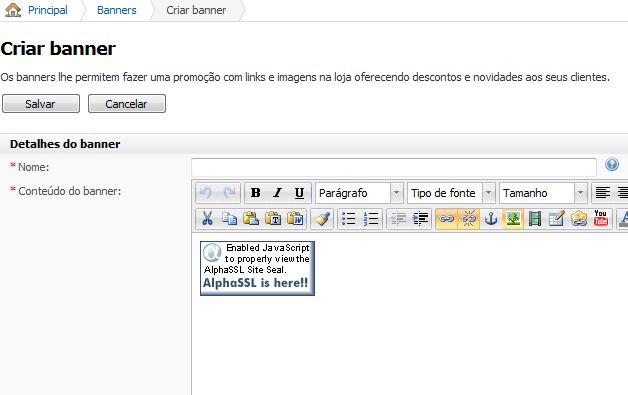Insert a YouTube video
Screen dimensions: 628x395
point(601,219)
